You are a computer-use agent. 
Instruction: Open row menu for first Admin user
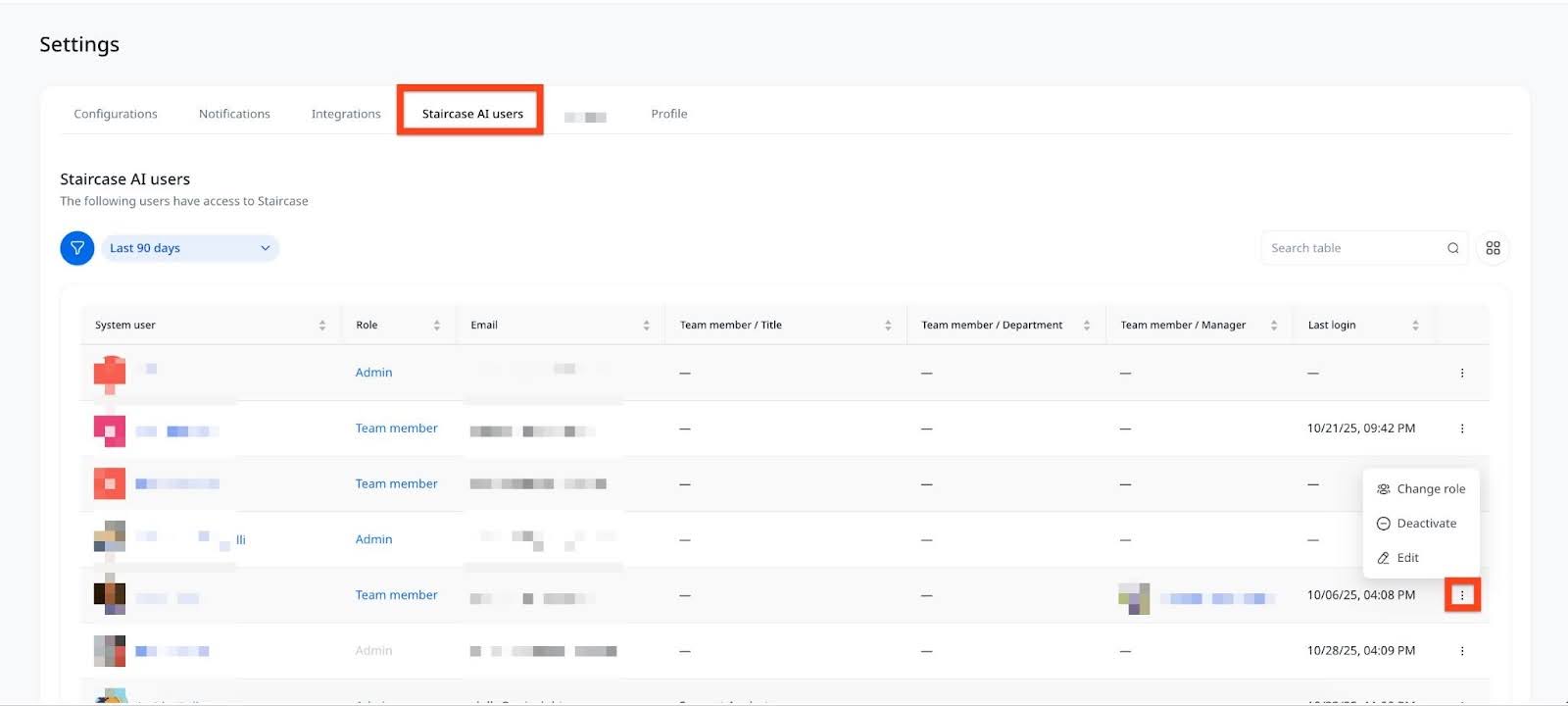1462,373
